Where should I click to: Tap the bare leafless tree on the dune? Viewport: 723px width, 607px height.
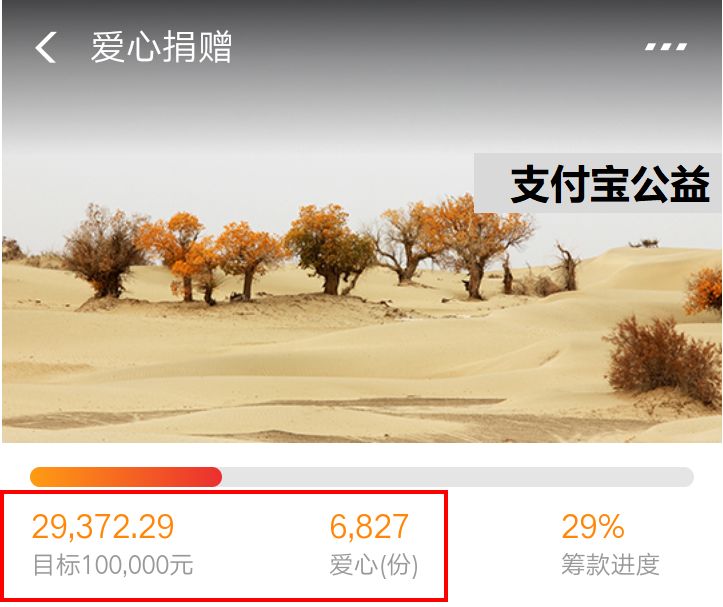[x=566, y=267]
